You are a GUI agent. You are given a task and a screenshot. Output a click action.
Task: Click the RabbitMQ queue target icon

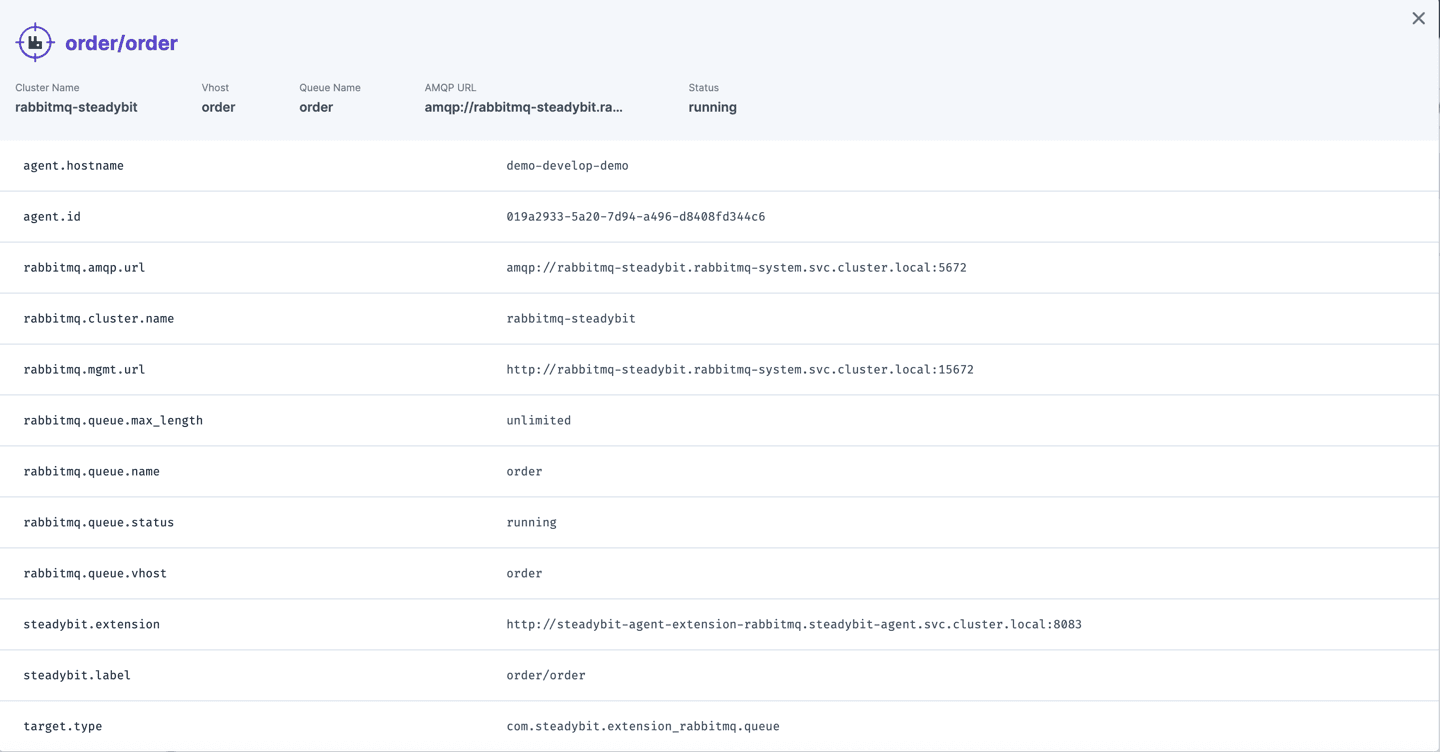tap(33, 41)
